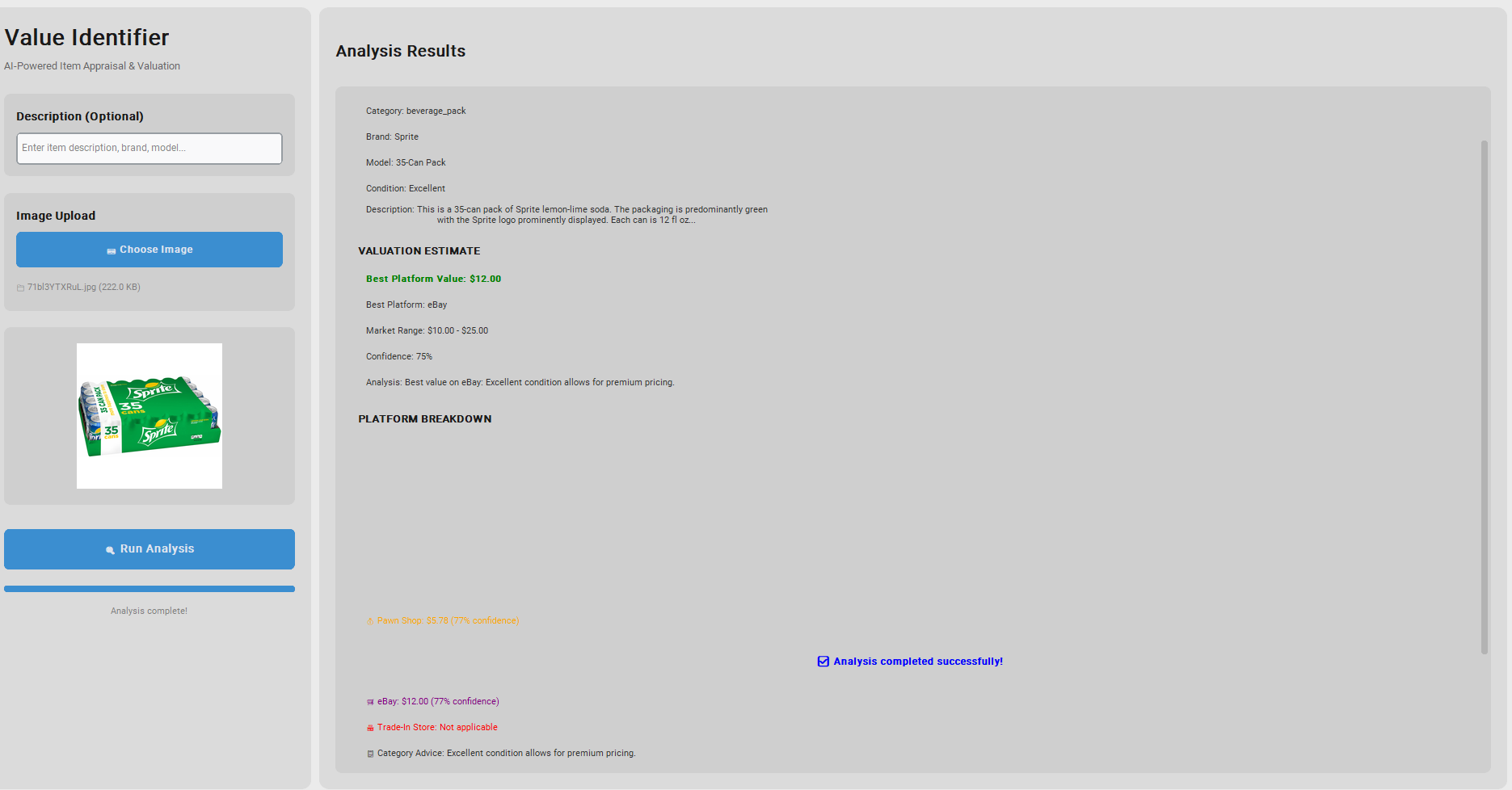Image resolution: width=1512 pixels, height=790 pixels.
Task: Click the Pawn Shop icon in platform breakdown
Action: coord(370,621)
